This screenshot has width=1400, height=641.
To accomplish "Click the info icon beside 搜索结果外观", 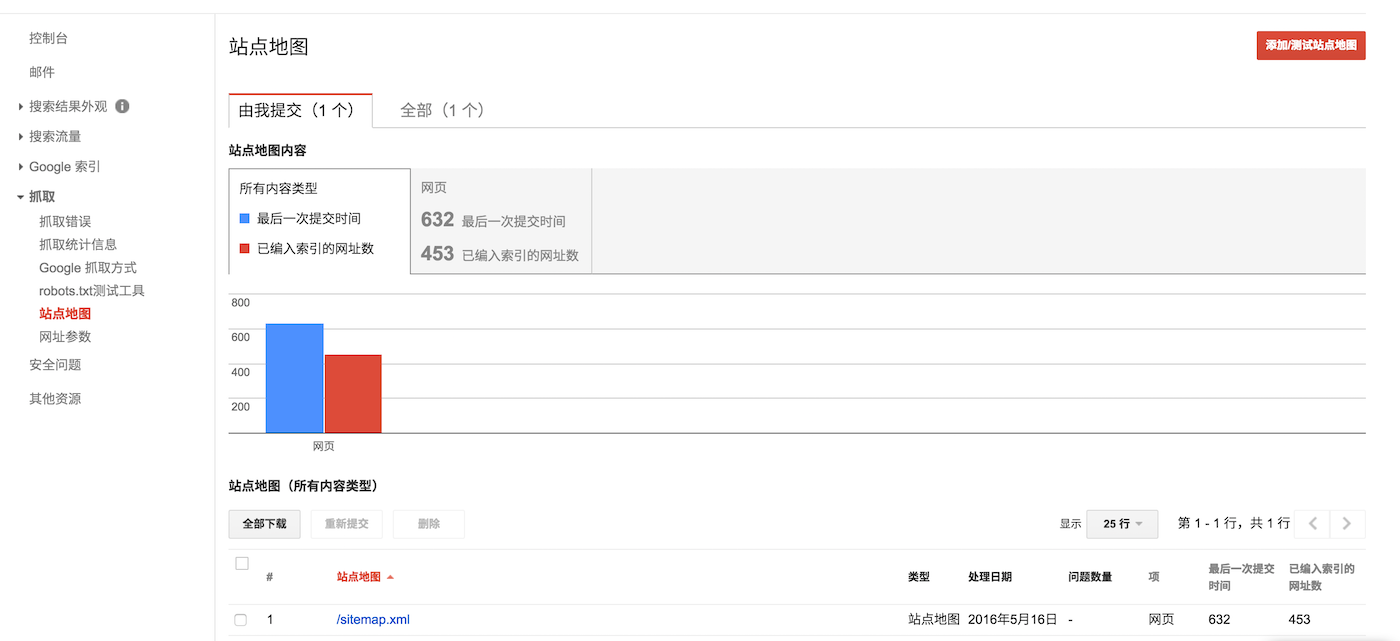I will [122, 106].
